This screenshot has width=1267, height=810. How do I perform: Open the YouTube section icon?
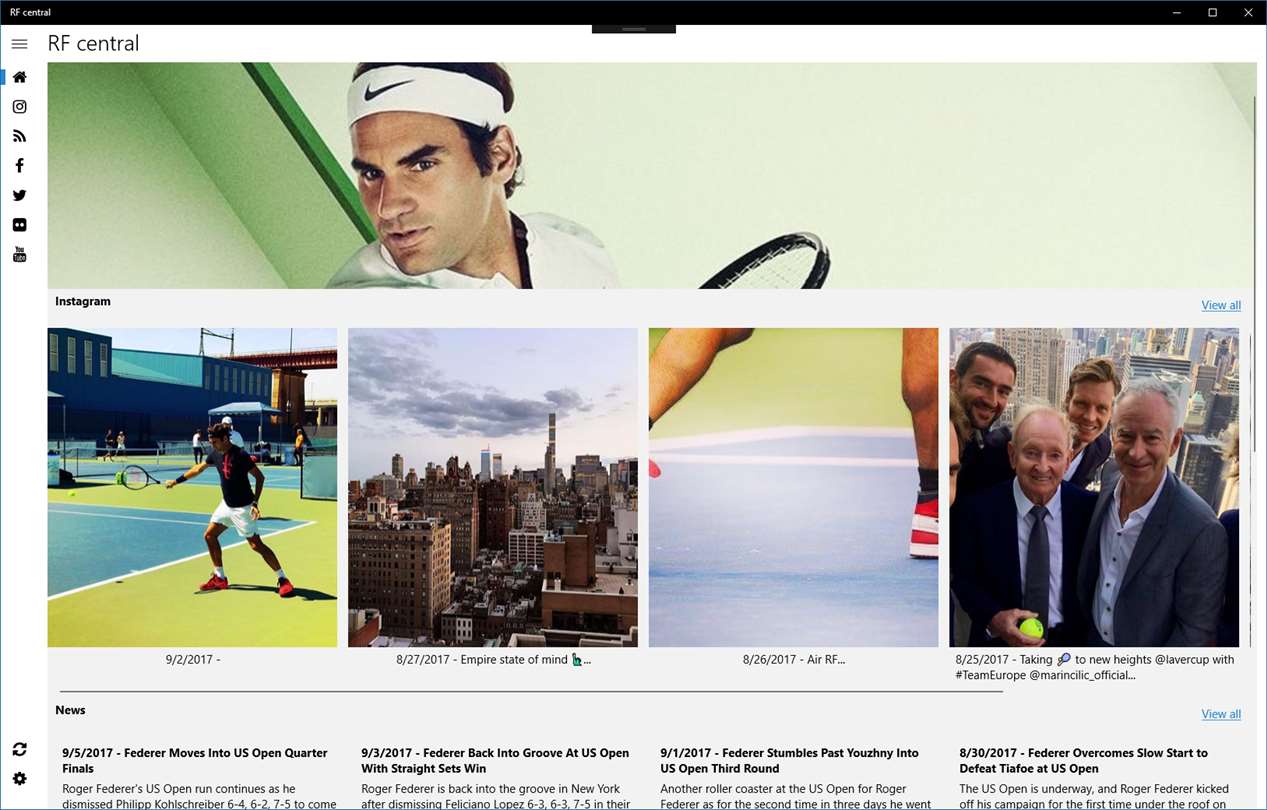[x=19, y=255]
